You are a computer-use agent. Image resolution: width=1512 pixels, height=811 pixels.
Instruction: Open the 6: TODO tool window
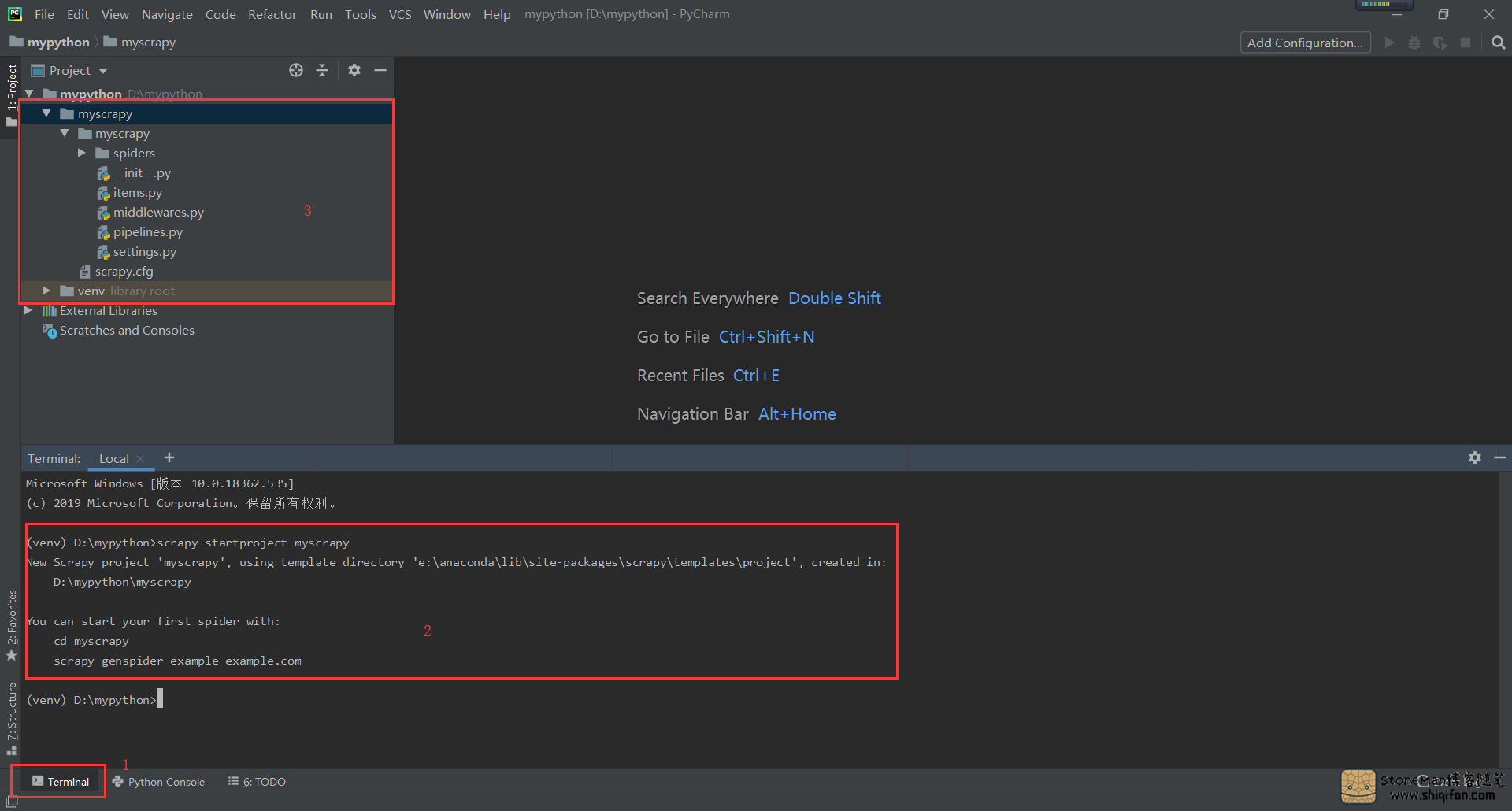click(x=257, y=781)
